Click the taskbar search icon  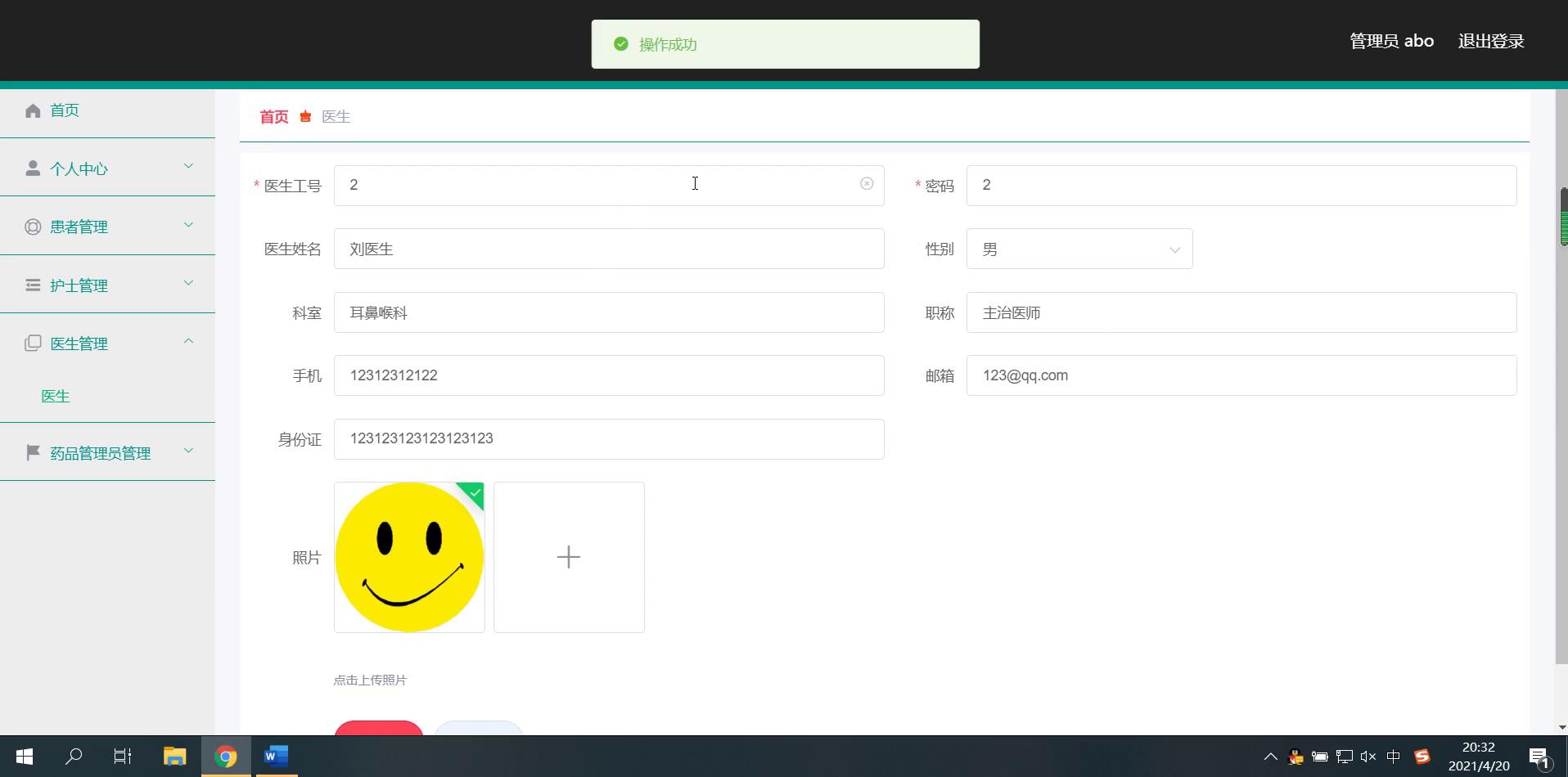[x=74, y=757]
